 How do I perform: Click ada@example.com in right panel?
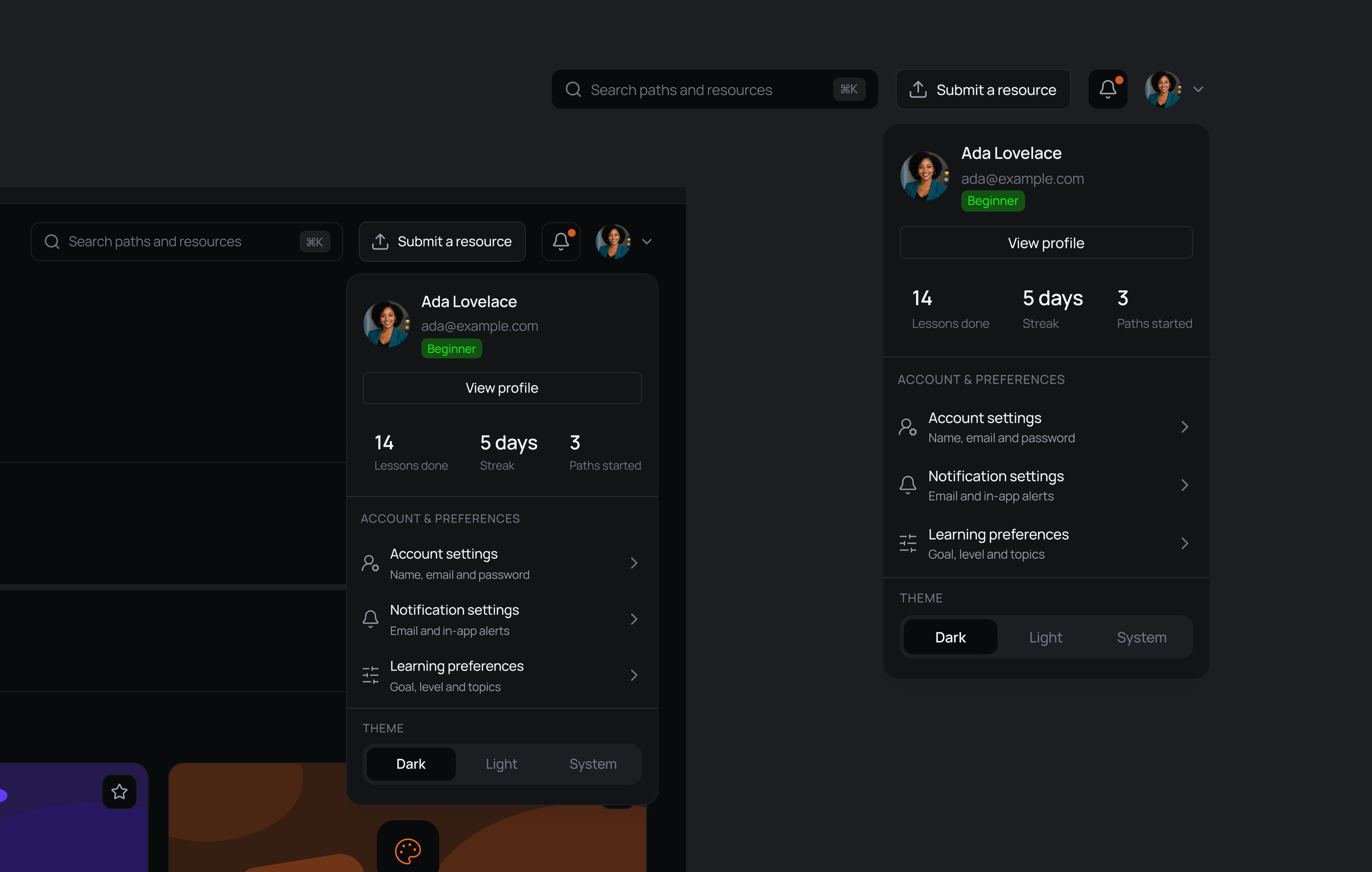pos(1022,179)
